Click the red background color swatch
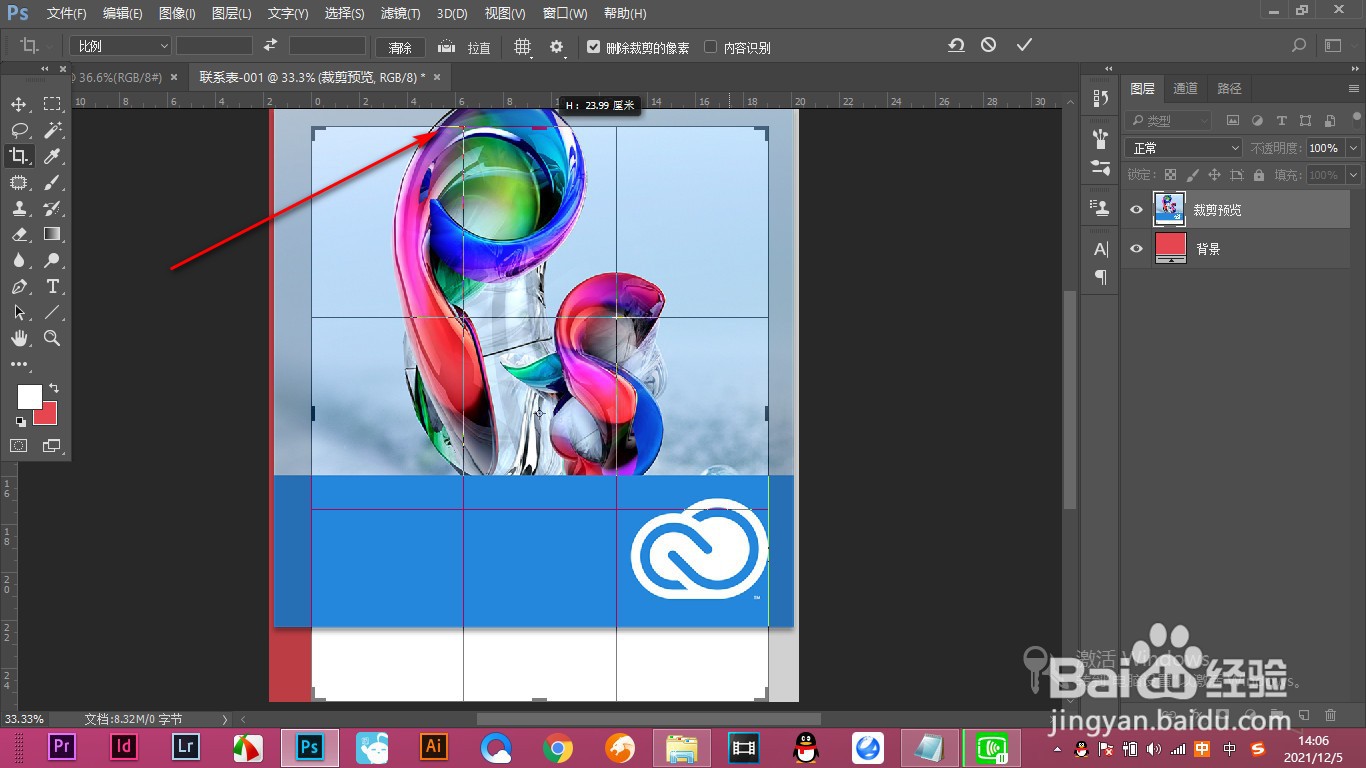Screen dimensions: 1366x768 (x=48, y=416)
